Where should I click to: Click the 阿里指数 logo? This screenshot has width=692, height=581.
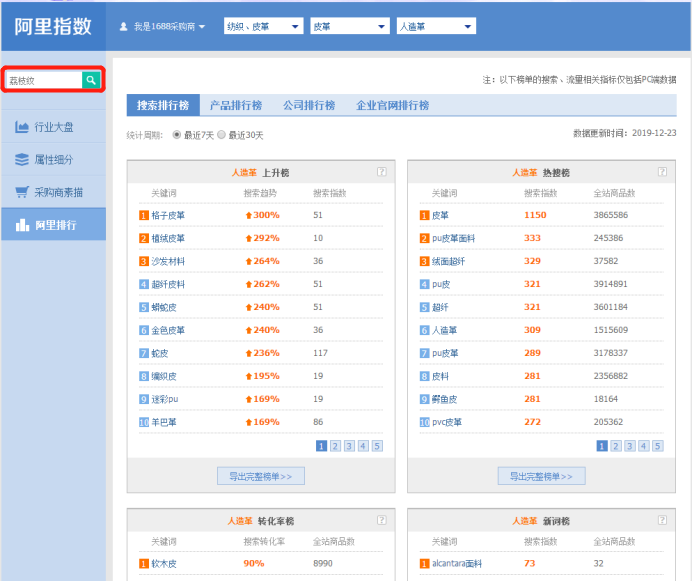[x=53, y=26]
